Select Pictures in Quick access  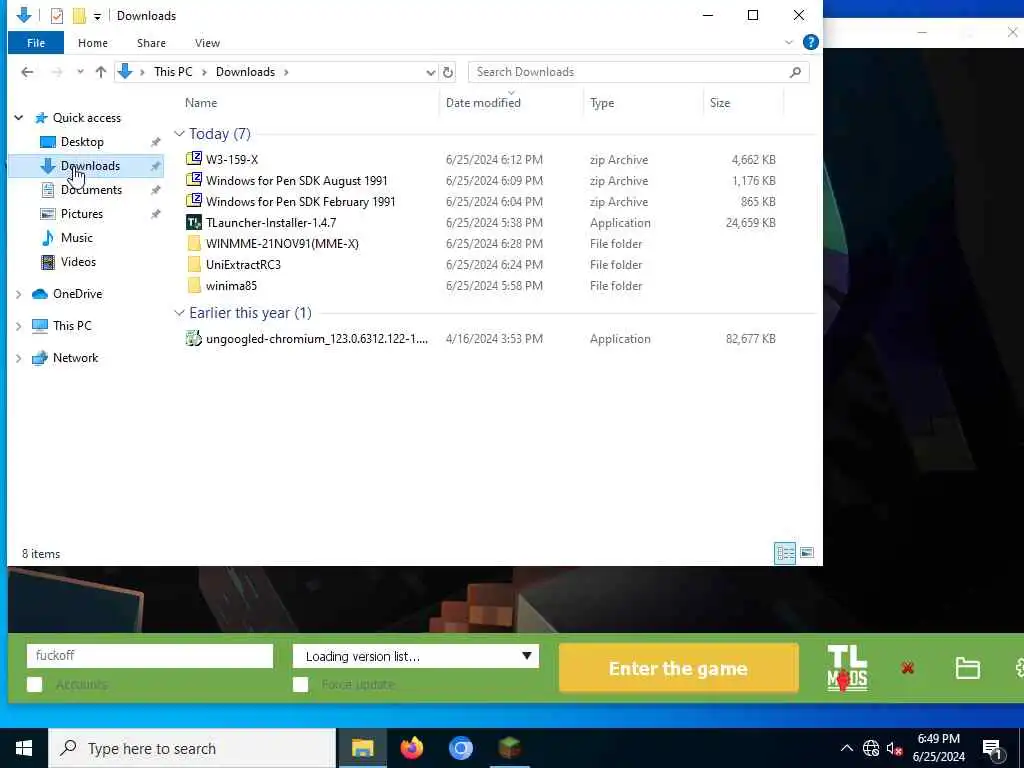pyautogui.click(x=82, y=214)
